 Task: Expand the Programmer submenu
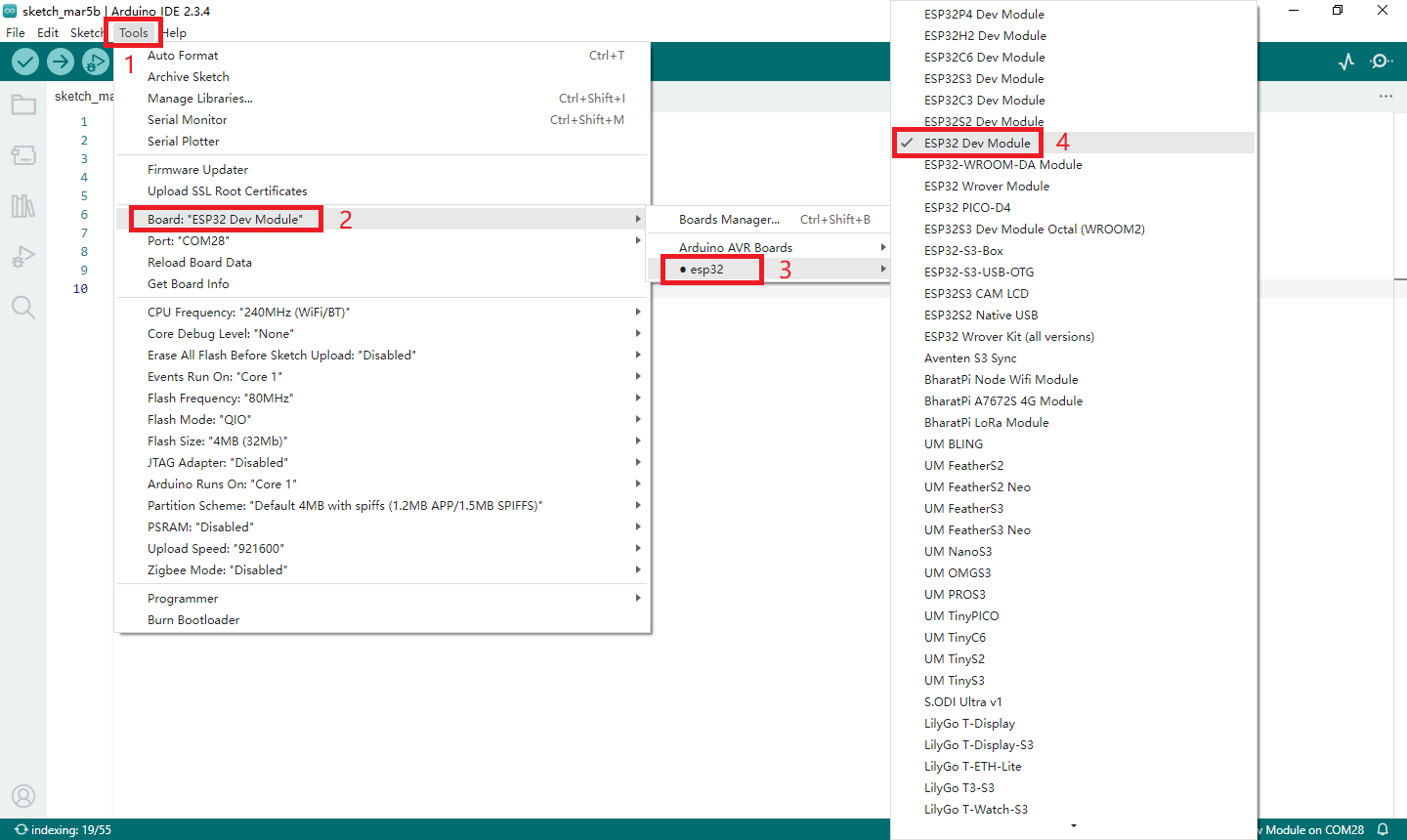[383, 599]
